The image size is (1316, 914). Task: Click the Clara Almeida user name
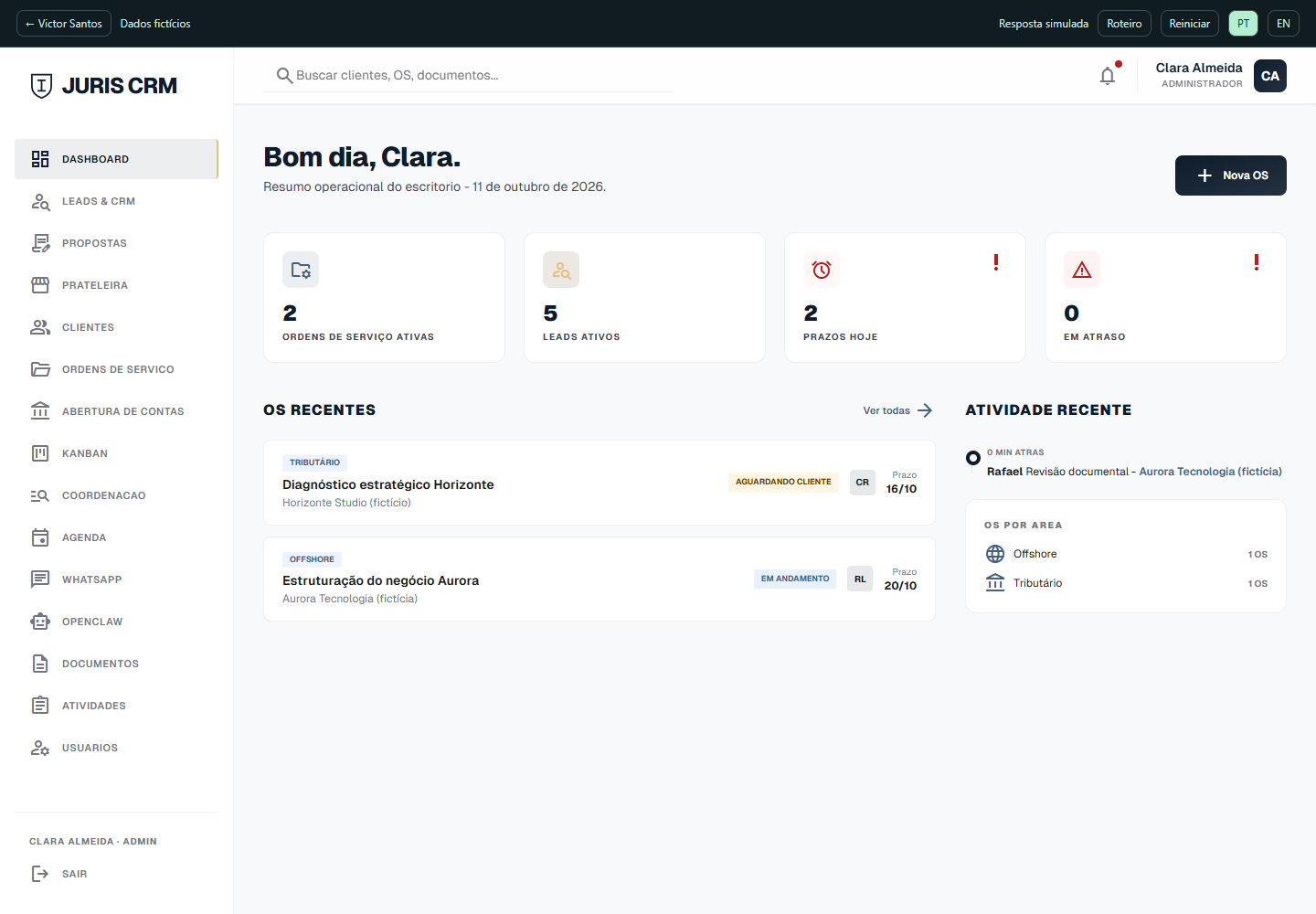point(1199,68)
